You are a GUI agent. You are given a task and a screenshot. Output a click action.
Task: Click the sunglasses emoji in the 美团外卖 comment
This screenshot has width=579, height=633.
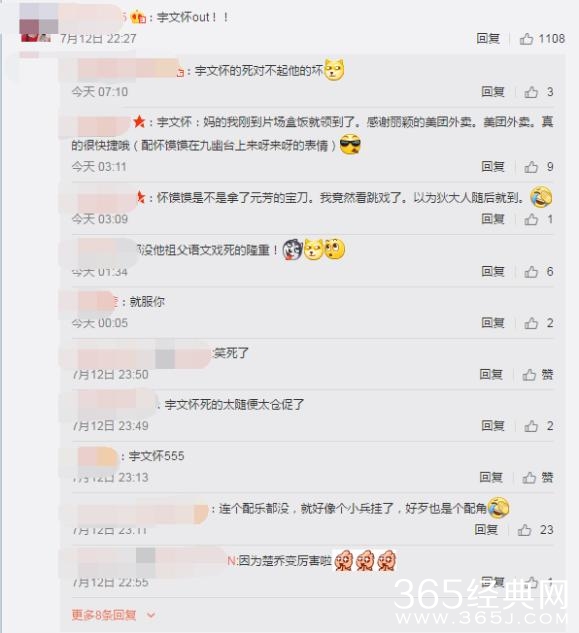point(350,145)
